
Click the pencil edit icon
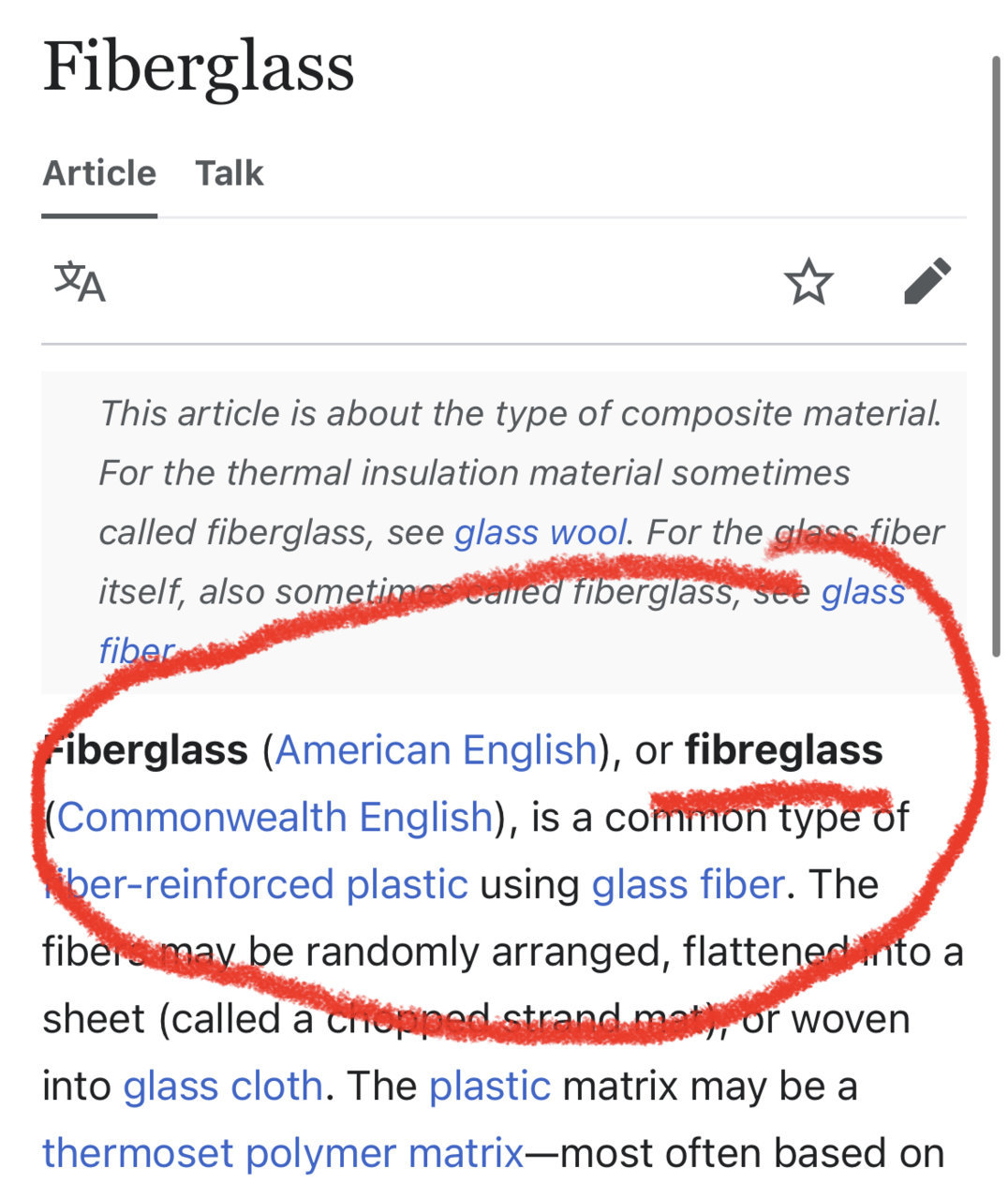[927, 281]
